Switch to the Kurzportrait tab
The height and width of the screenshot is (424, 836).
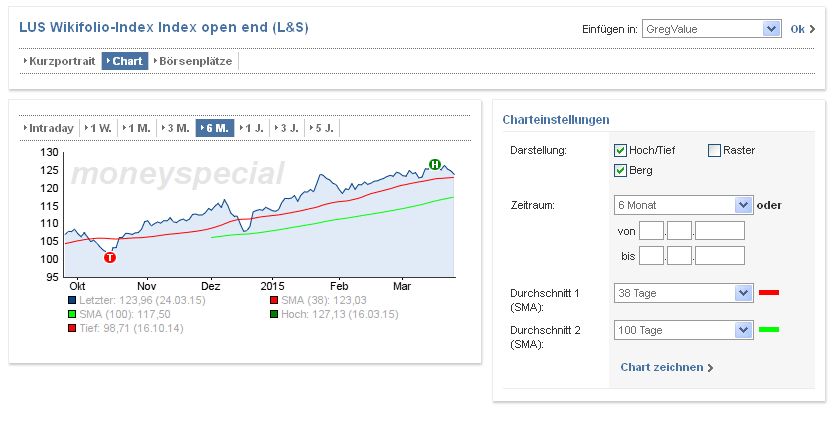[59, 61]
